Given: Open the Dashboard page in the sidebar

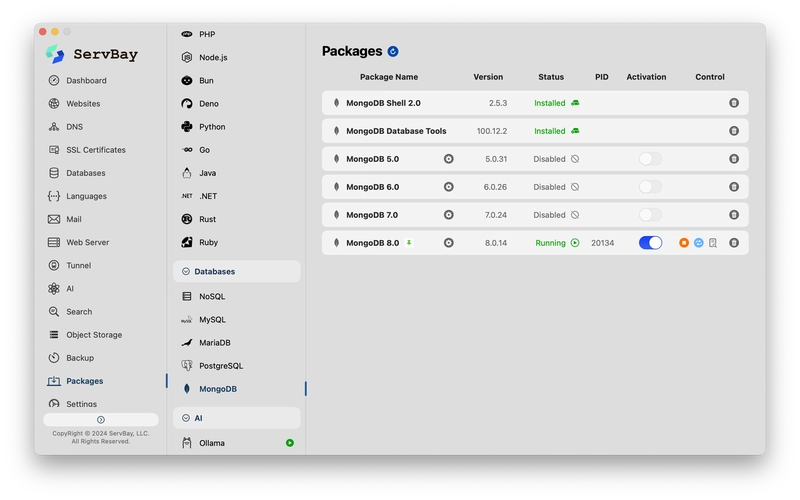Looking at the screenshot, I should coord(86,80).
